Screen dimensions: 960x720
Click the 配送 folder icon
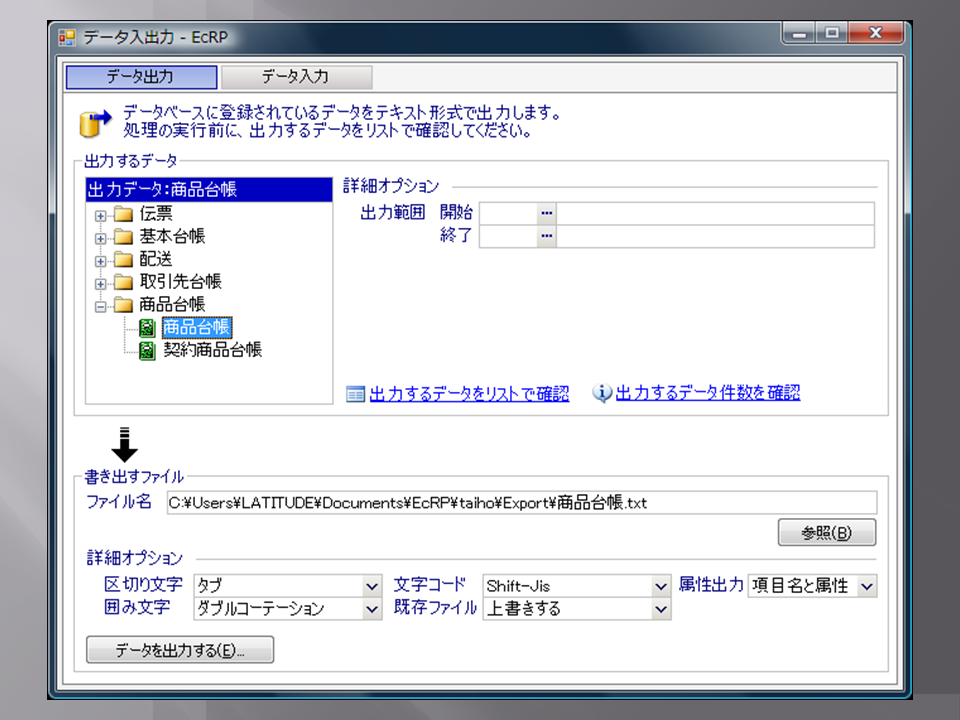[123, 260]
